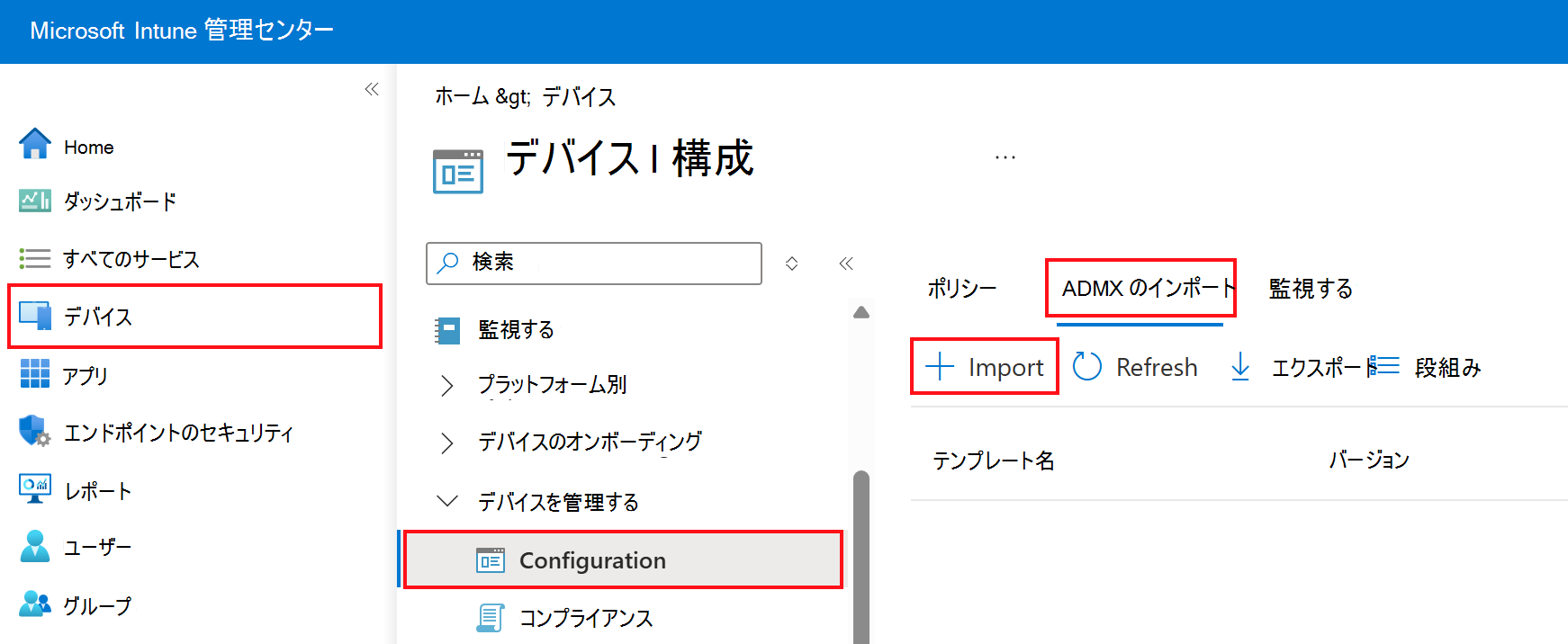Collapse the デバイスを管理する section
Screen dimensions: 1568x644
click(446, 501)
